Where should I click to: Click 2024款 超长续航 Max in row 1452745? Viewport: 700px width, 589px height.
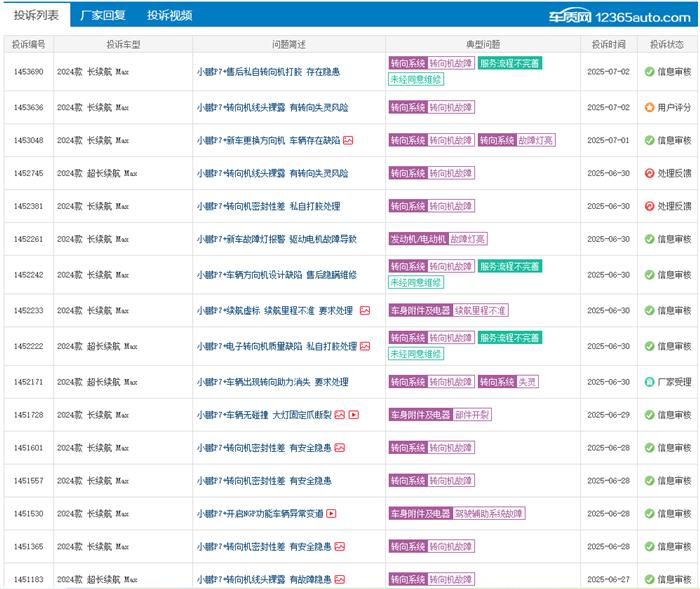point(97,173)
